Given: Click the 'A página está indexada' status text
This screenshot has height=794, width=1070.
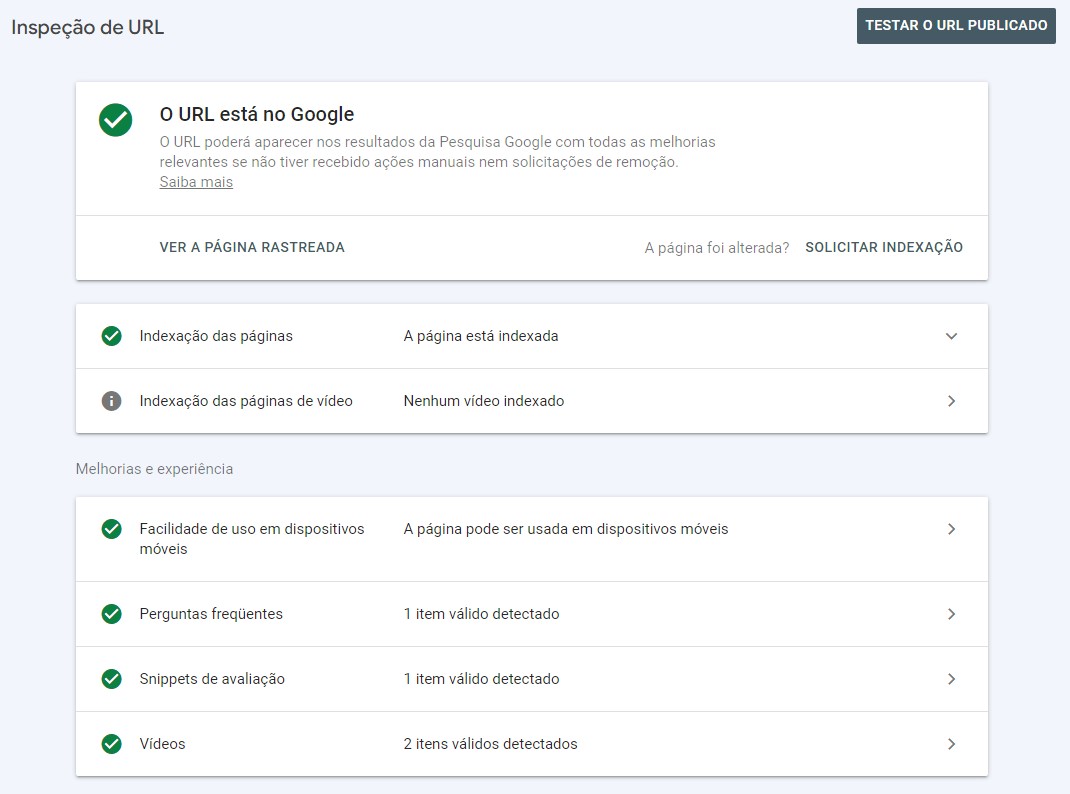Looking at the screenshot, I should click(481, 336).
